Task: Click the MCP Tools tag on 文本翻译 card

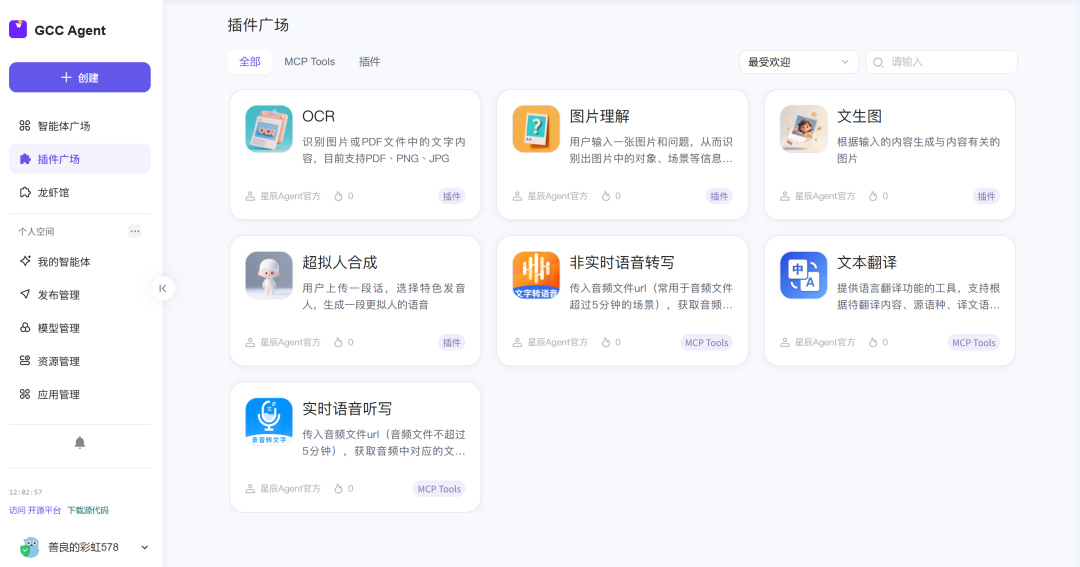Action: 973,342
